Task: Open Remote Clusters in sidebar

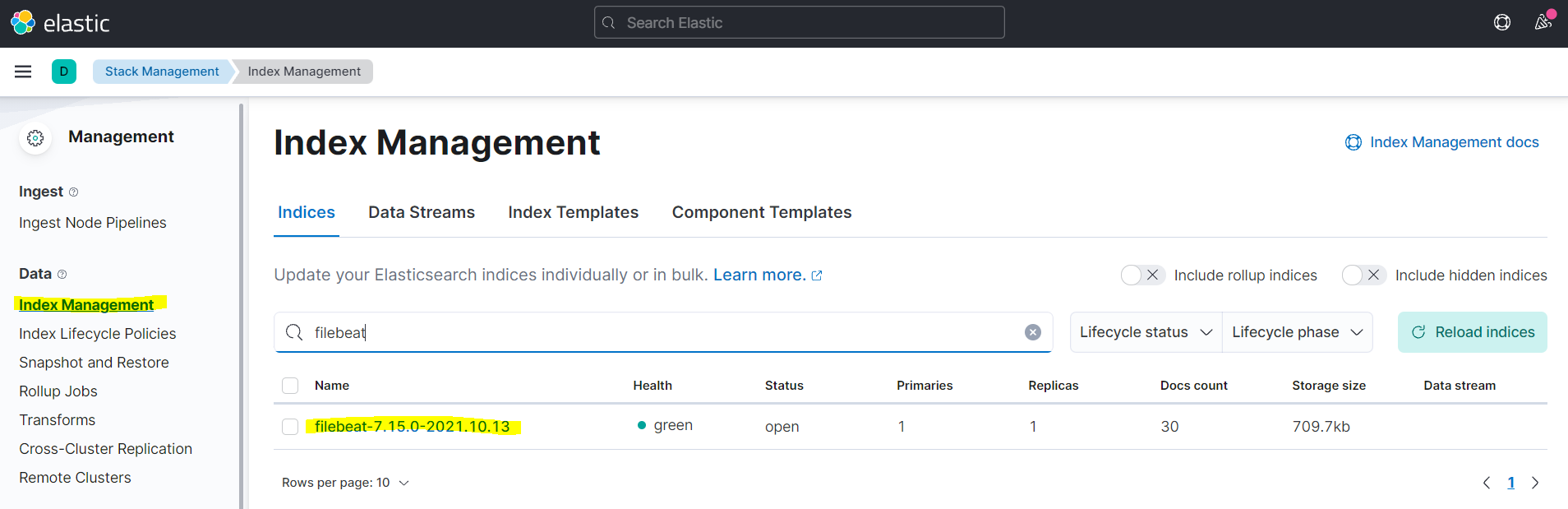Action: point(75,478)
